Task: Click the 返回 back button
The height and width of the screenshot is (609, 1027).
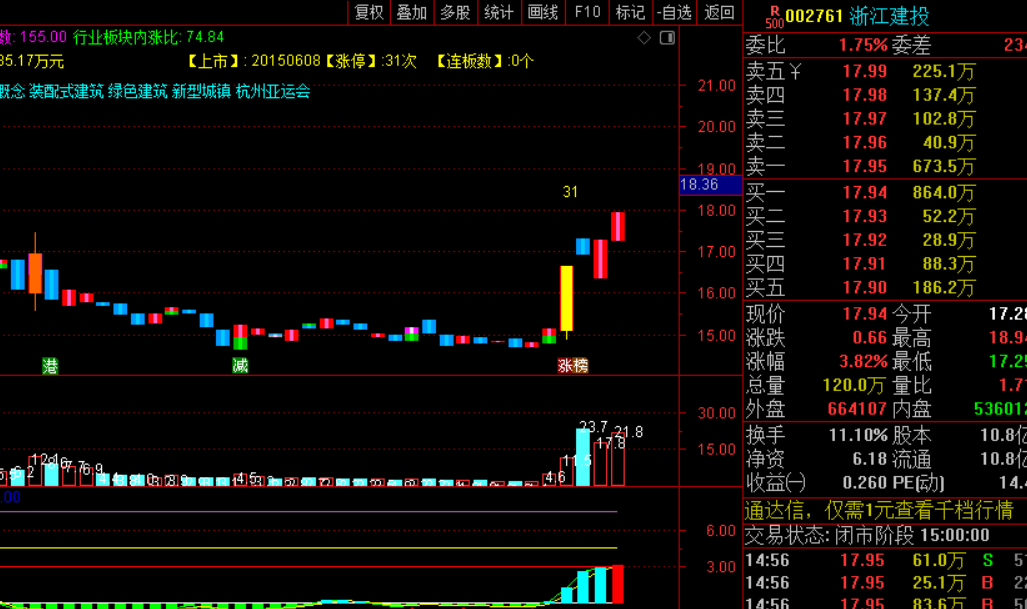Action: click(720, 12)
